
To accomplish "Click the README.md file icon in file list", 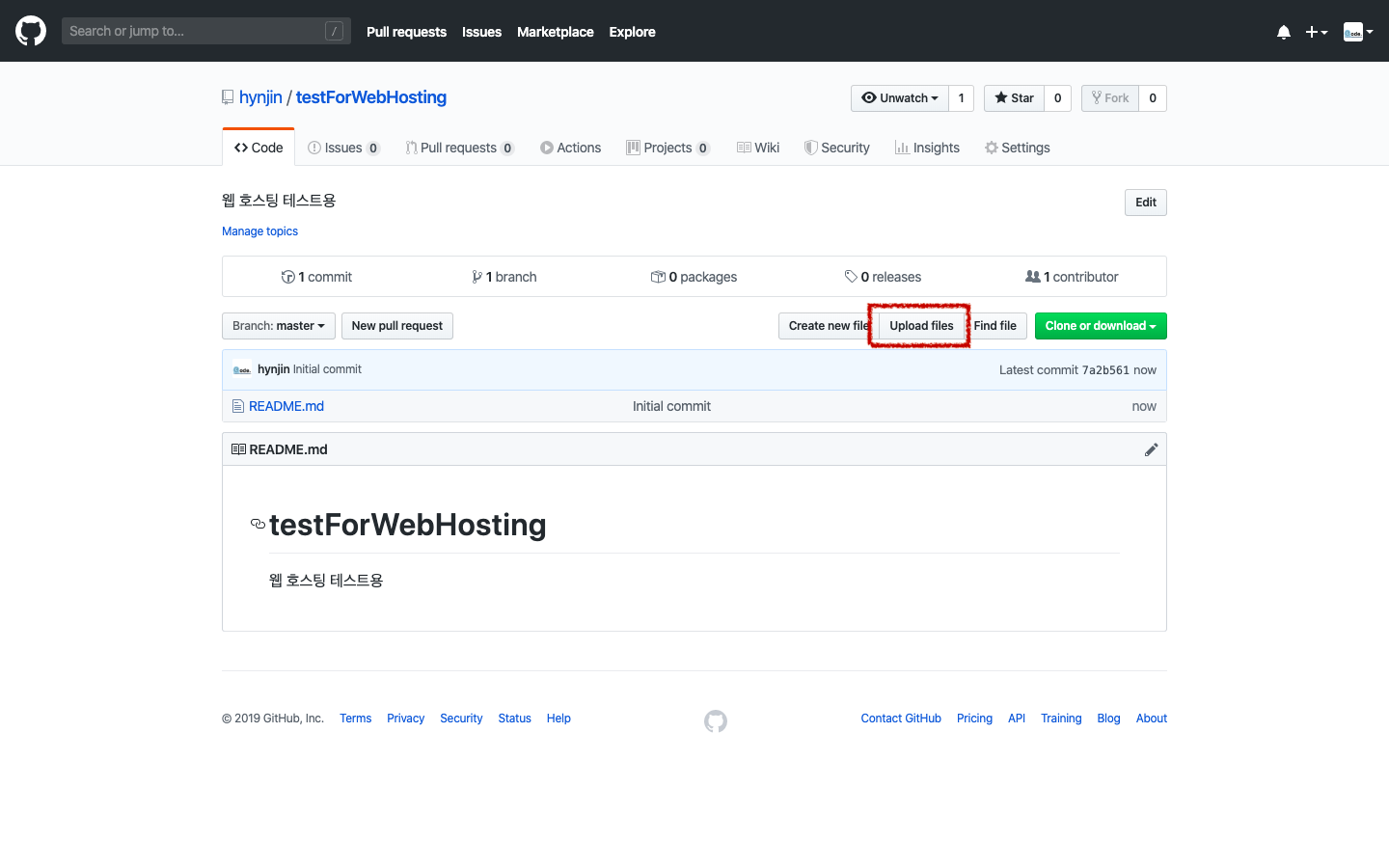I will point(238,406).
